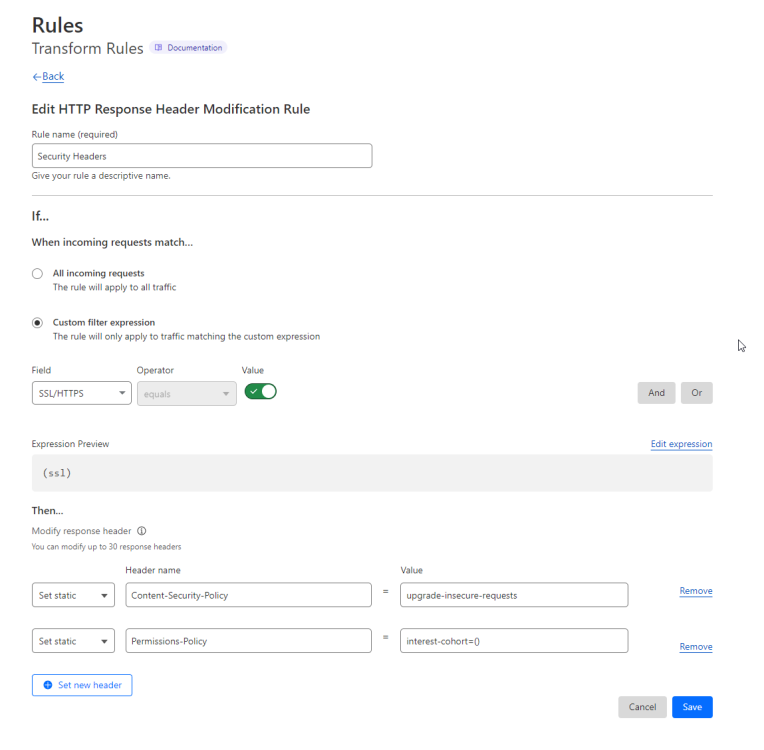Expand Set static dropdown for Content-Security-Policy
This screenshot has height=750, width=764.
[x=73, y=595]
